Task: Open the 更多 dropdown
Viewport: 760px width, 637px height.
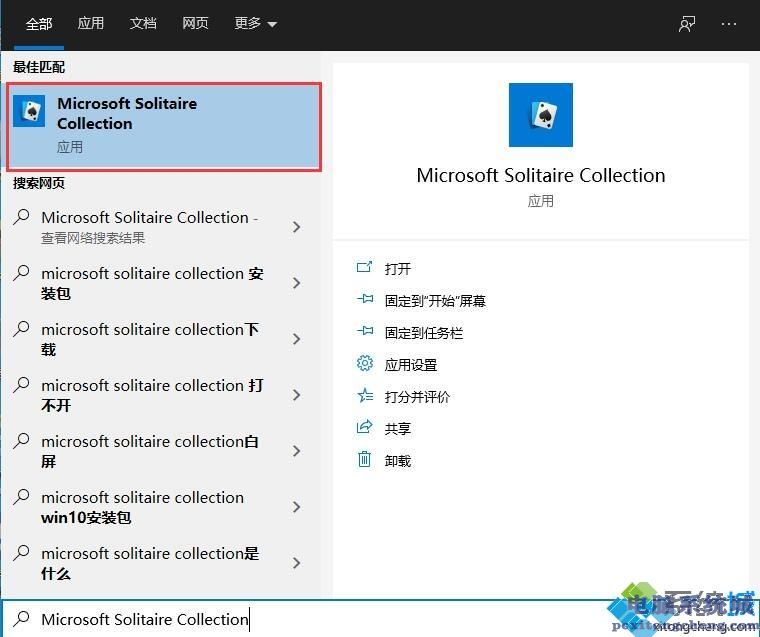Action: pyautogui.click(x=255, y=23)
